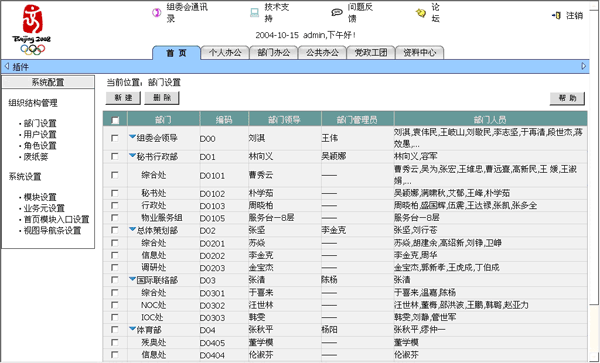
Task: Switch to the 公共办公 tab
Action: (322, 53)
